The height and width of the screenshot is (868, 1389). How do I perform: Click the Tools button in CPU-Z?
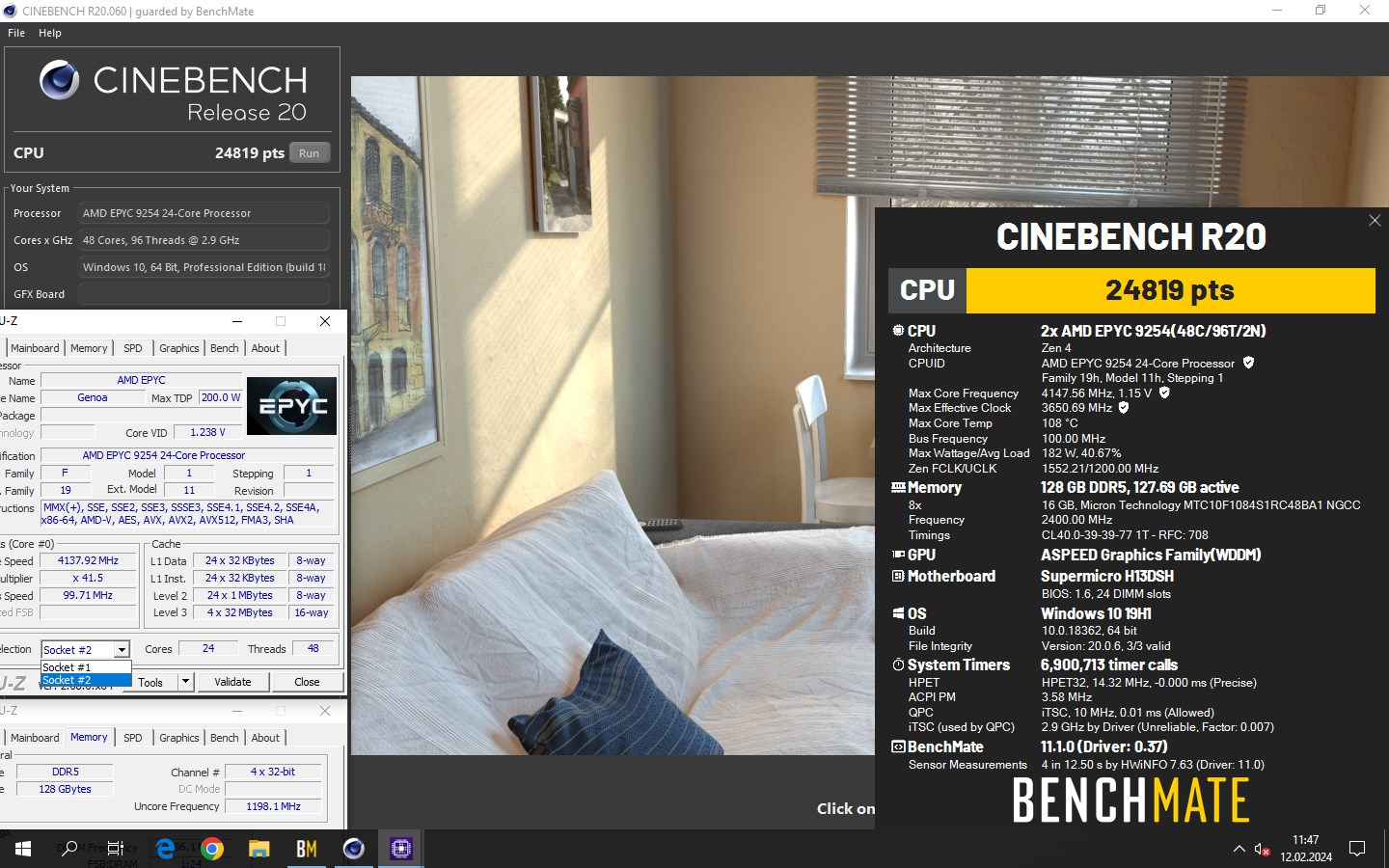point(151,682)
